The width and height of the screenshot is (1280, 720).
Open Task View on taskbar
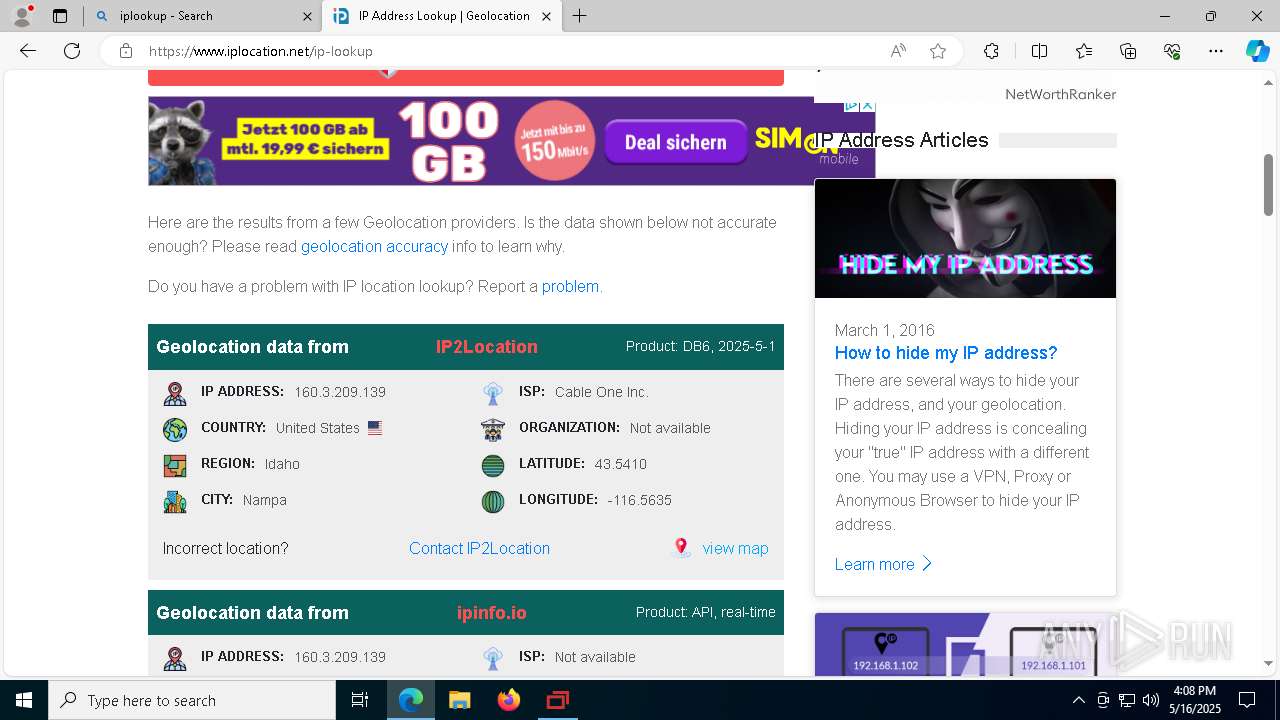click(360, 700)
